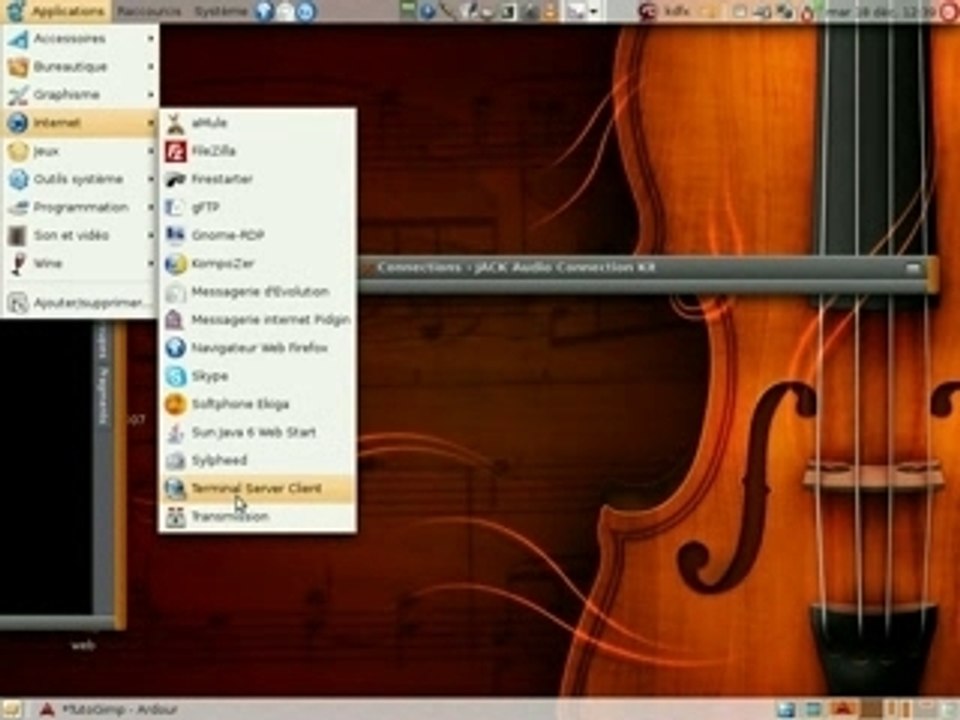
Task: Expand the Outils système submenu
Action: (80, 179)
